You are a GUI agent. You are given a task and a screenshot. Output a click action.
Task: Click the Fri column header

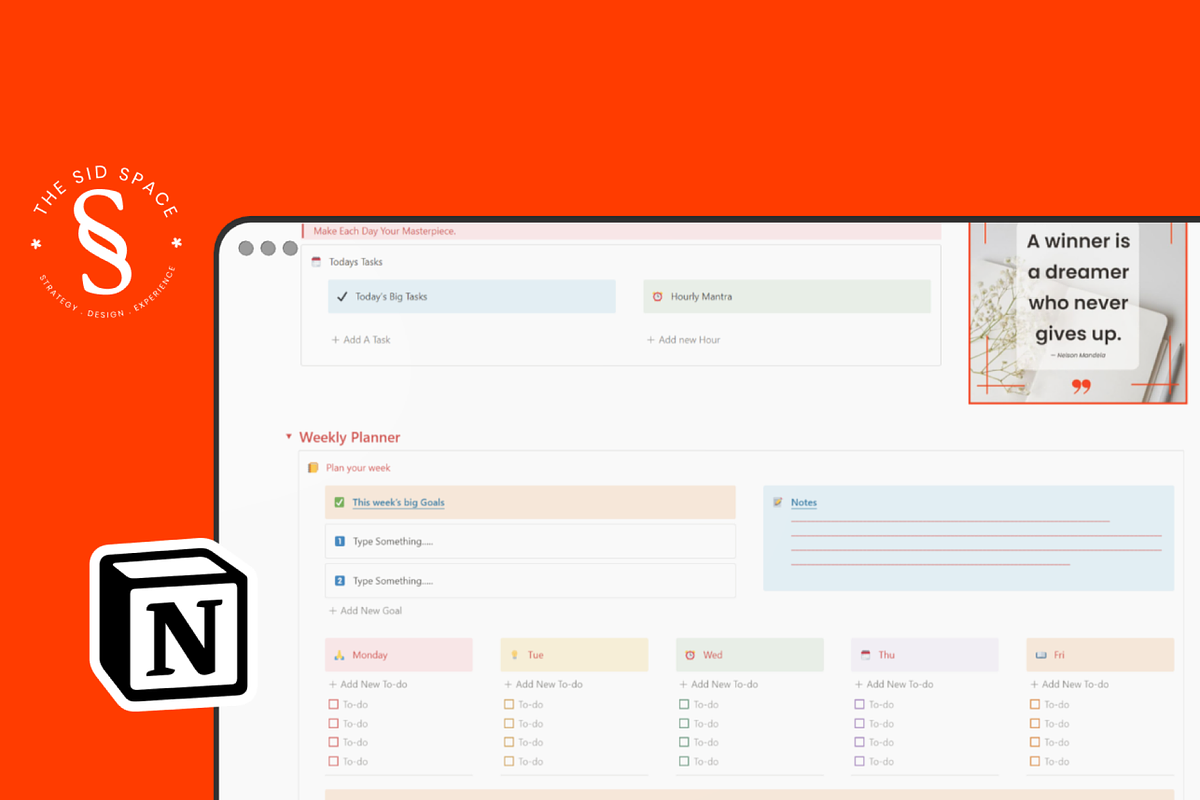(x=1100, y=655)
